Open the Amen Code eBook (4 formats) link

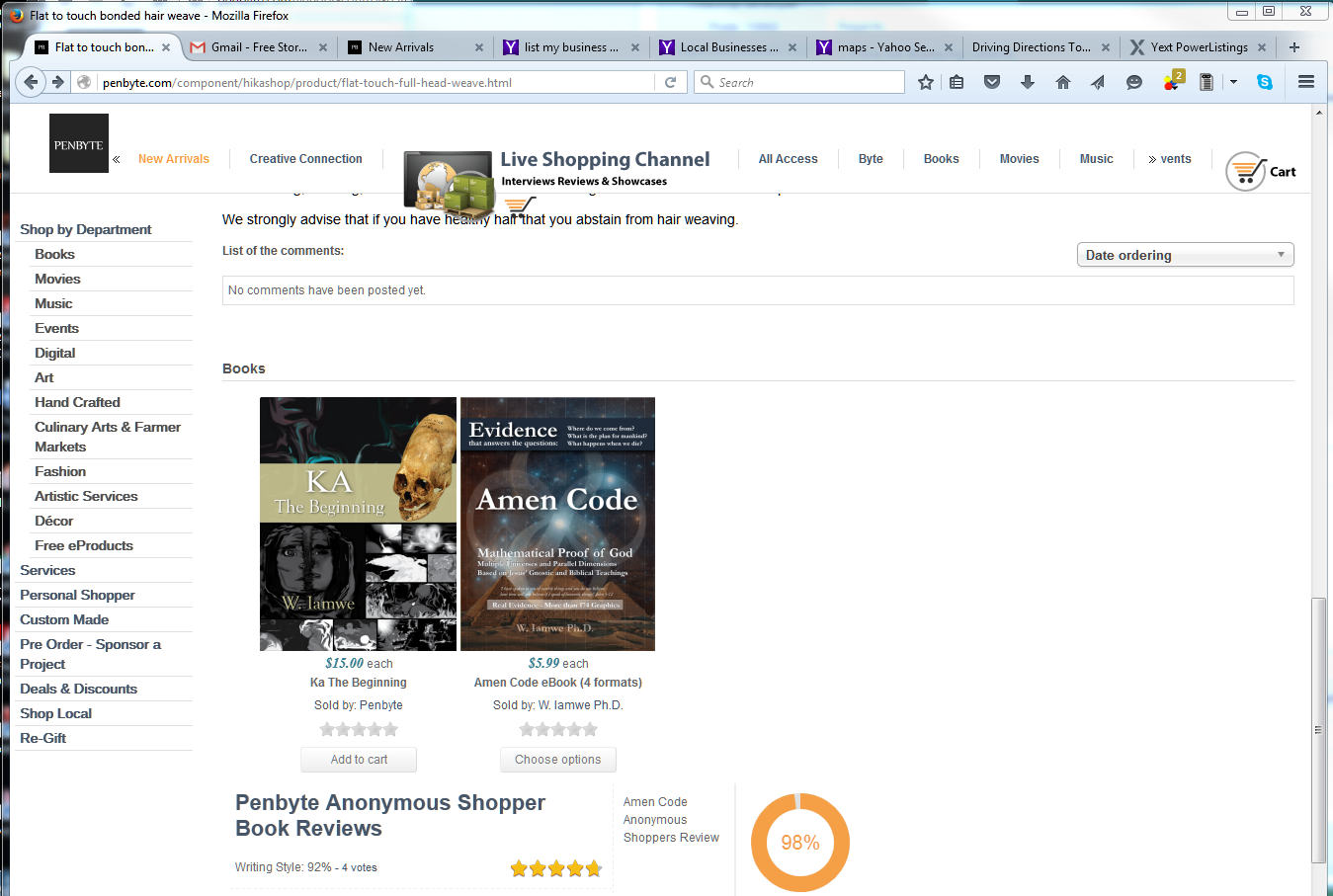click(x=558, y=683)
